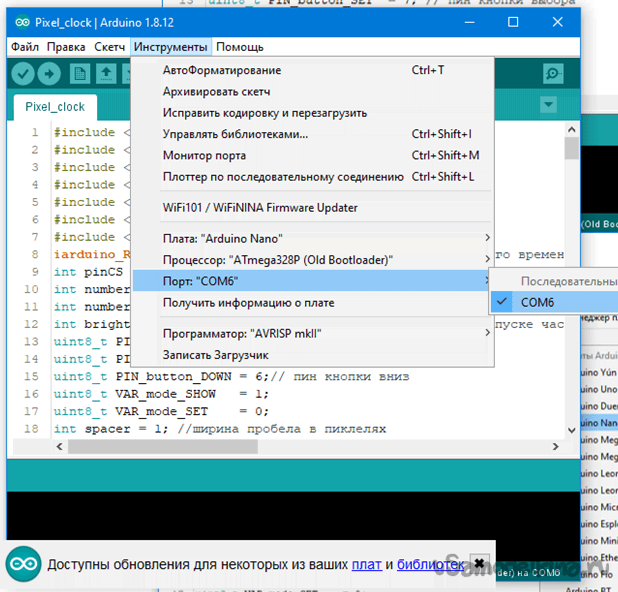The image size is (618, 592).
Task: Expand the Процессор: ATmega328P submenu
Action: click(313, 260)
